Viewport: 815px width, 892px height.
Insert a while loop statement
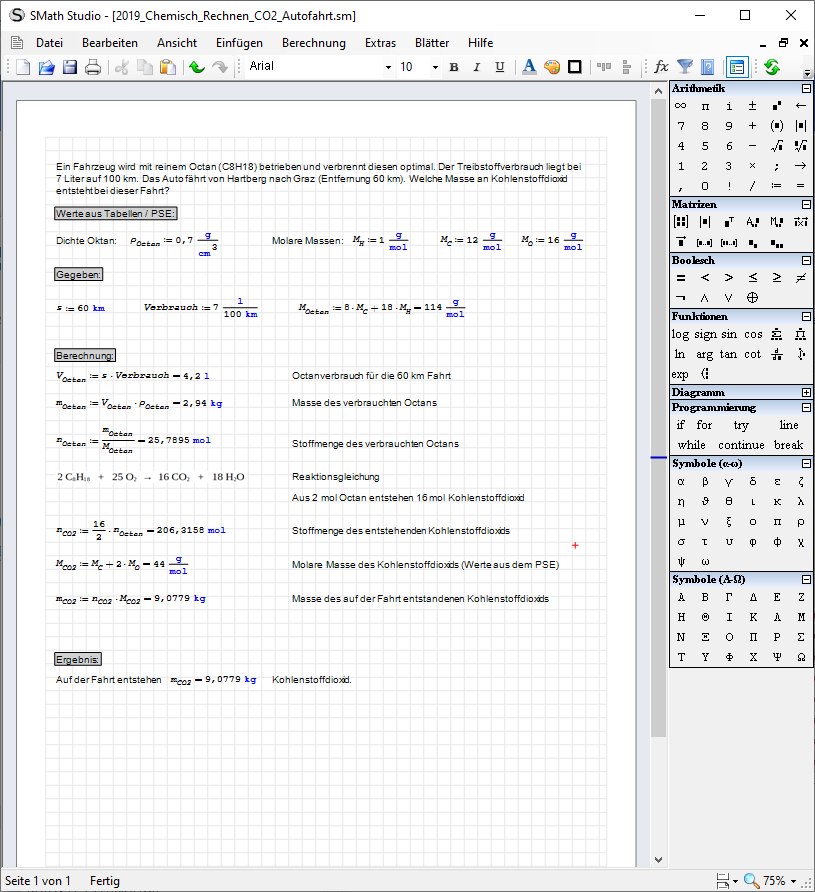pyautogui.click(x=692, y=445)
